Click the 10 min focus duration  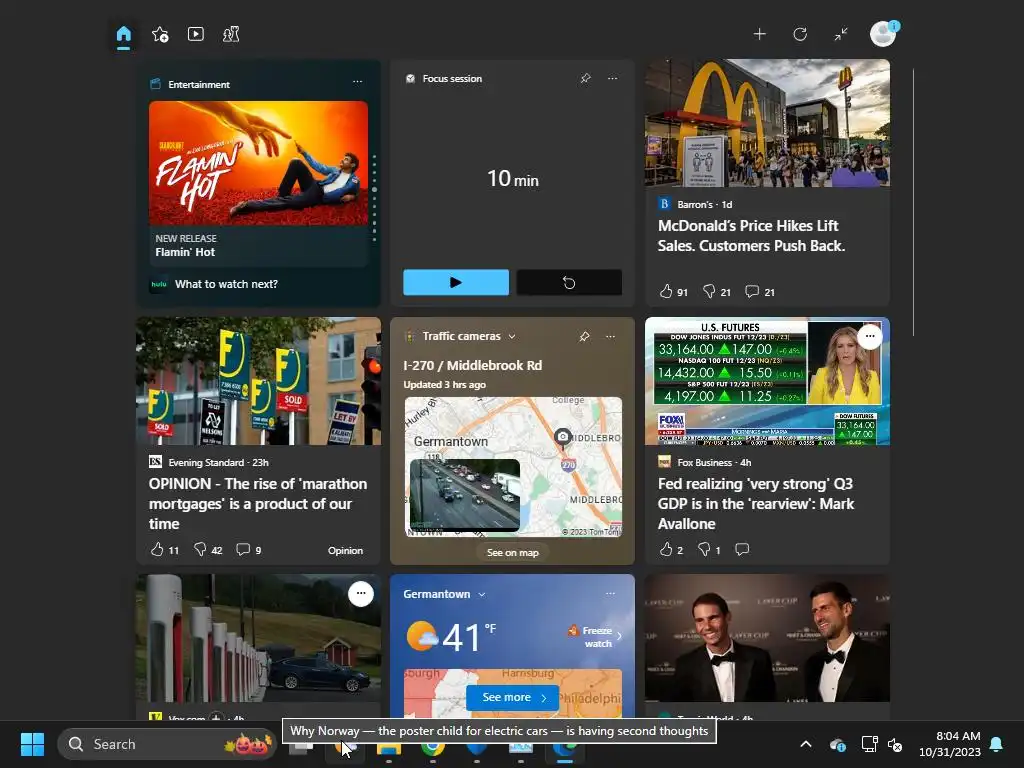pyautogui.click(x=513, y=178)
